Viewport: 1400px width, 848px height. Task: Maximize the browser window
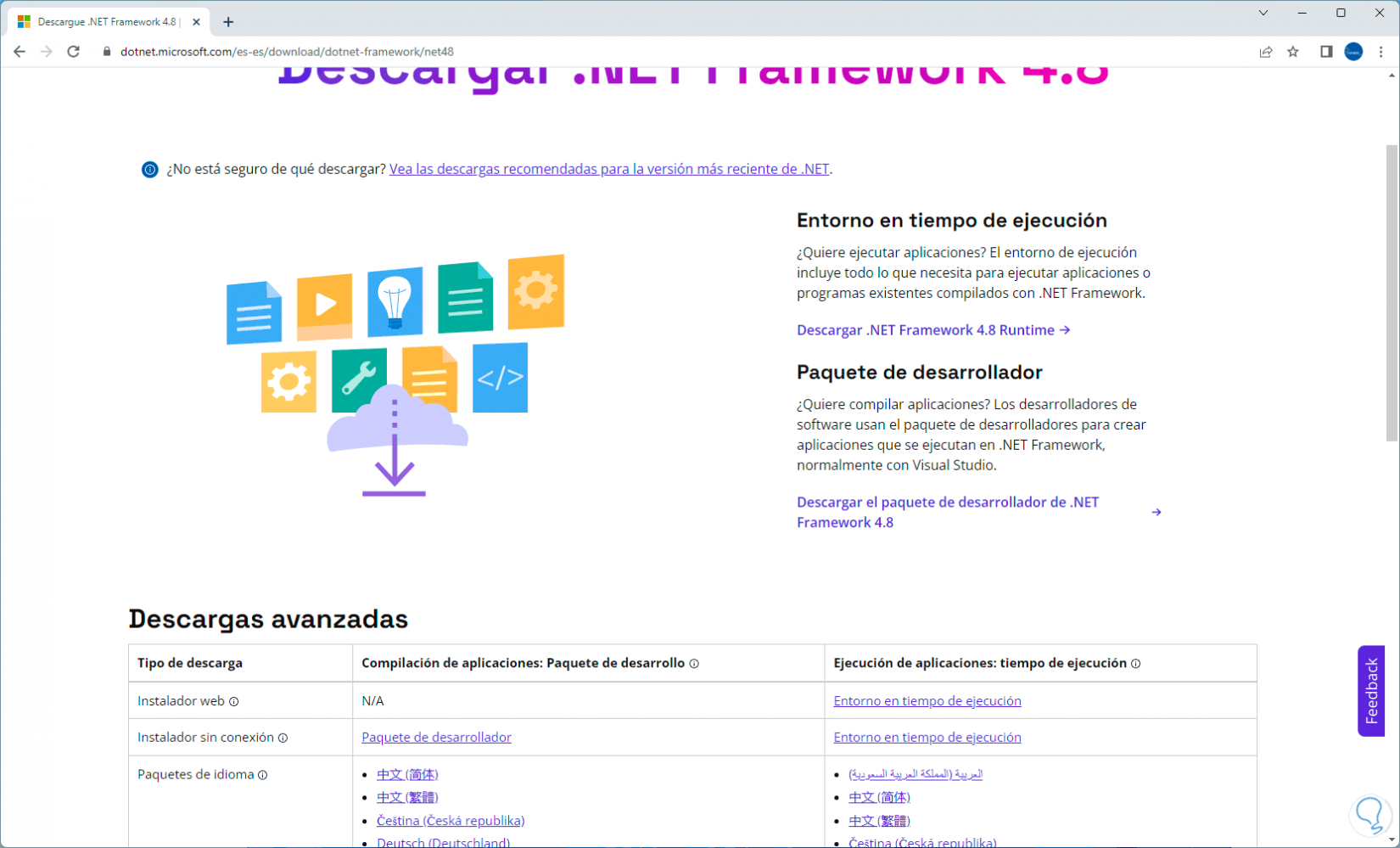(x=1341, y=13)
